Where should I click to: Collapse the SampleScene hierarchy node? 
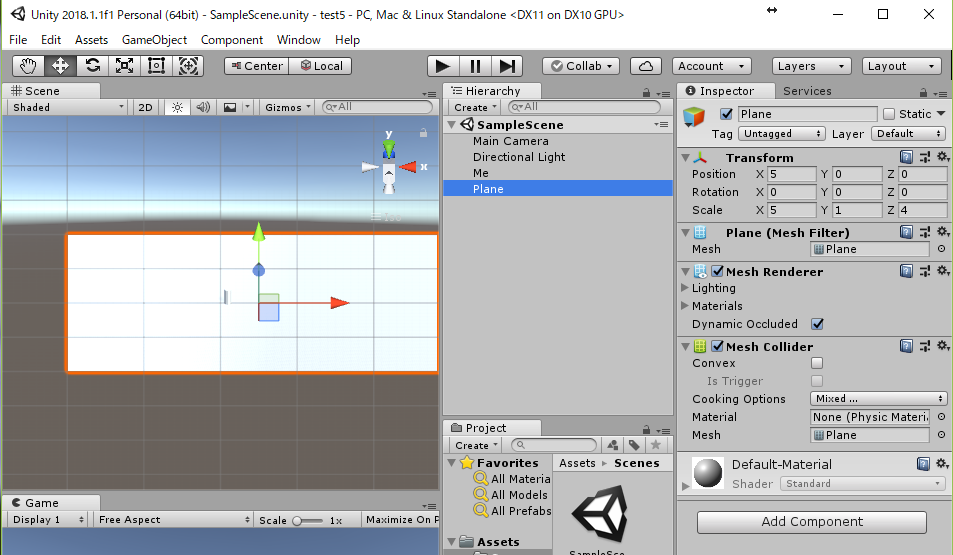452,125
